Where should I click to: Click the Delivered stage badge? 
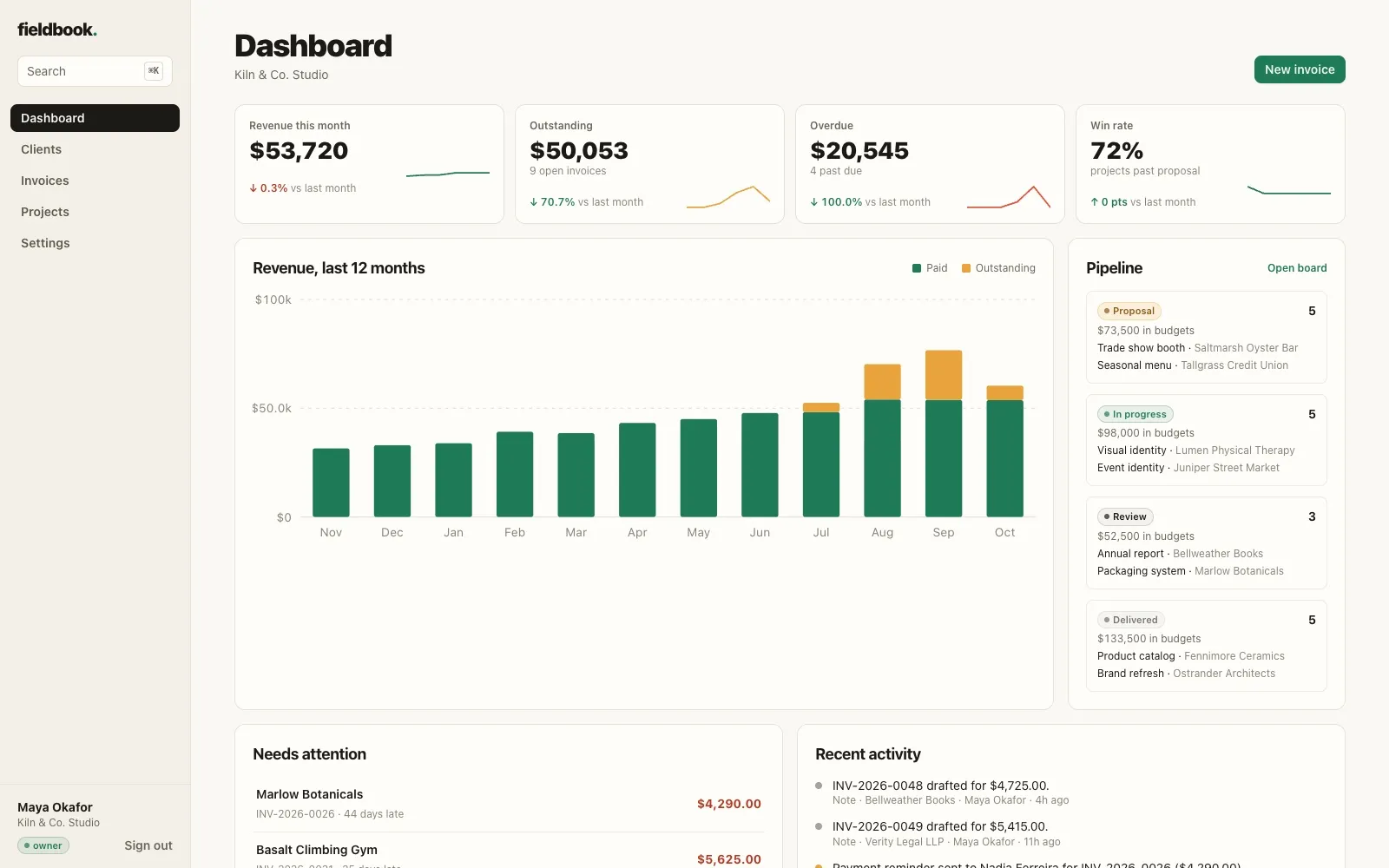coord(1131,620)
